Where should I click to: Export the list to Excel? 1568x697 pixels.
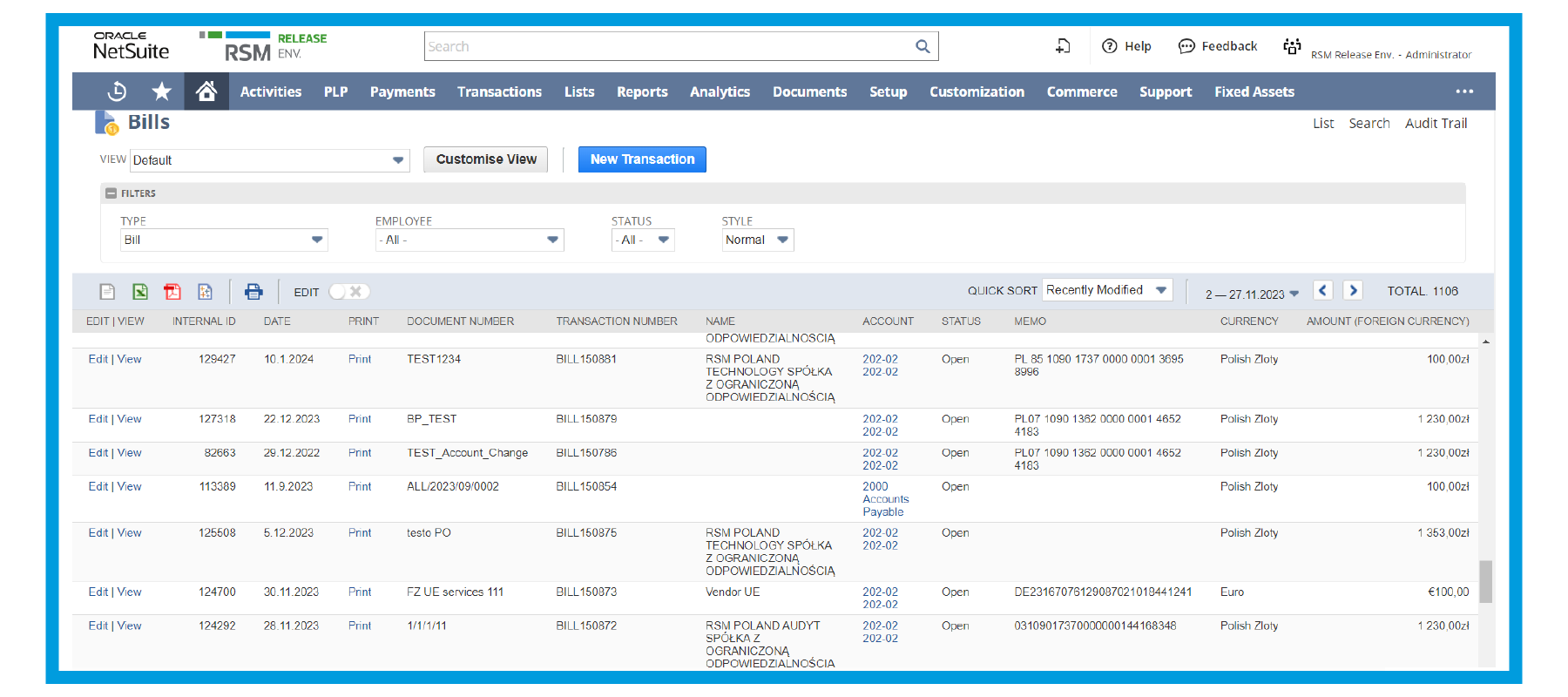pyautogui.click(x=139, y=292)
